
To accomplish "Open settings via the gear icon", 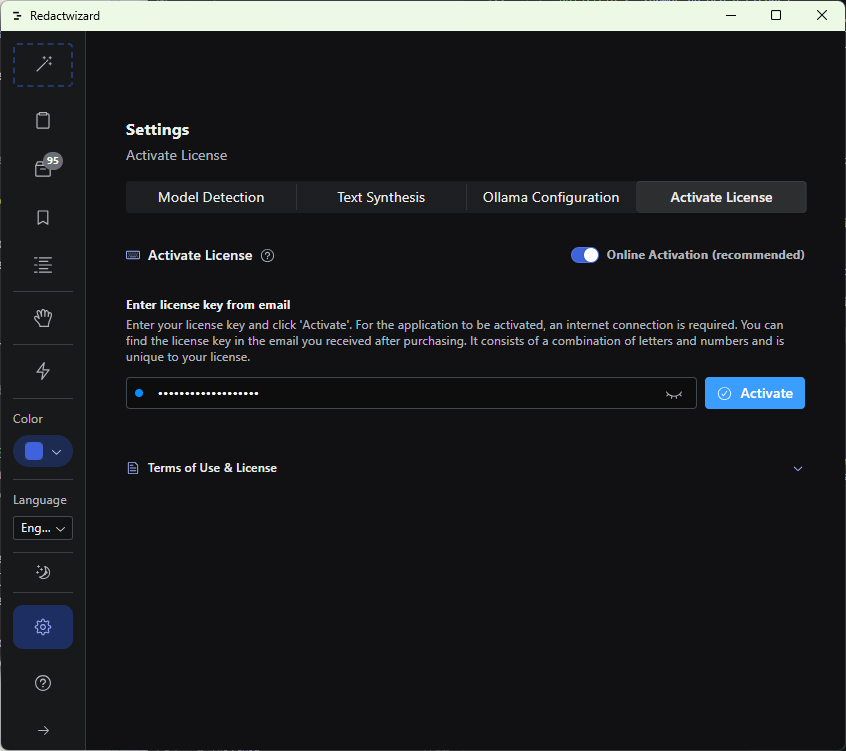I will pos(43,627).
